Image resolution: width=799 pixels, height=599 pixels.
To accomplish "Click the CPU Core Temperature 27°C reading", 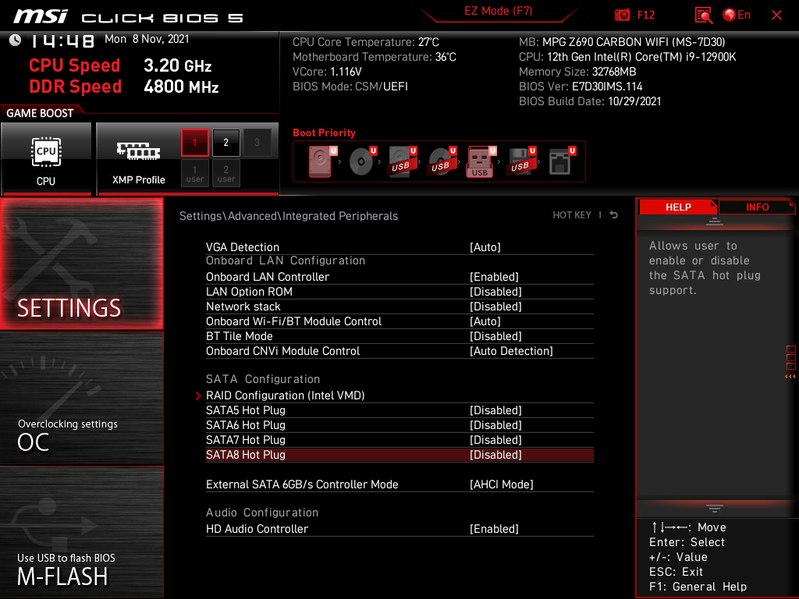I will tap(365, 42).
